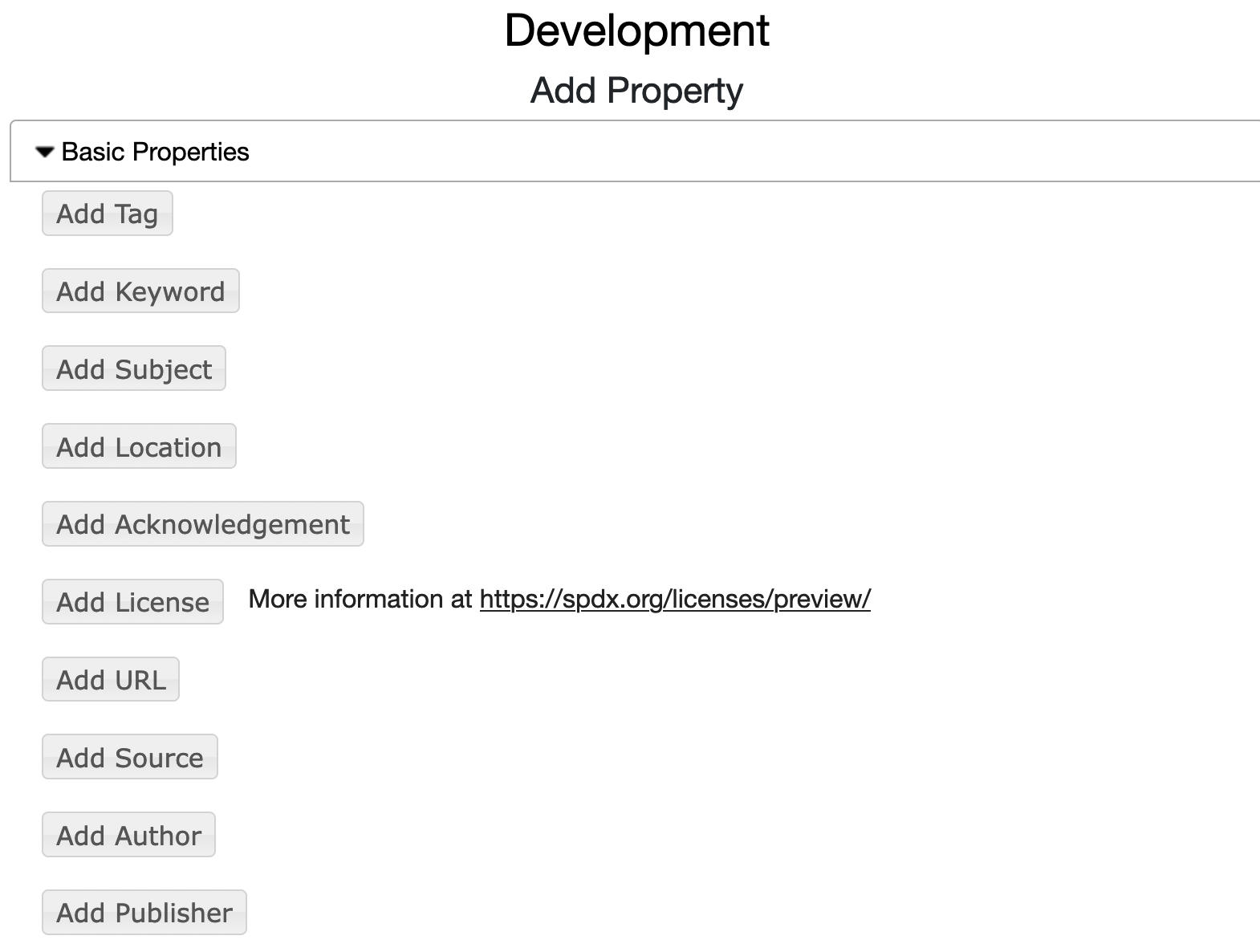Image resolution: width=1260 pixels, height=952 pixels.
Task: Click the Add Tag button
Action: (107, 214)
